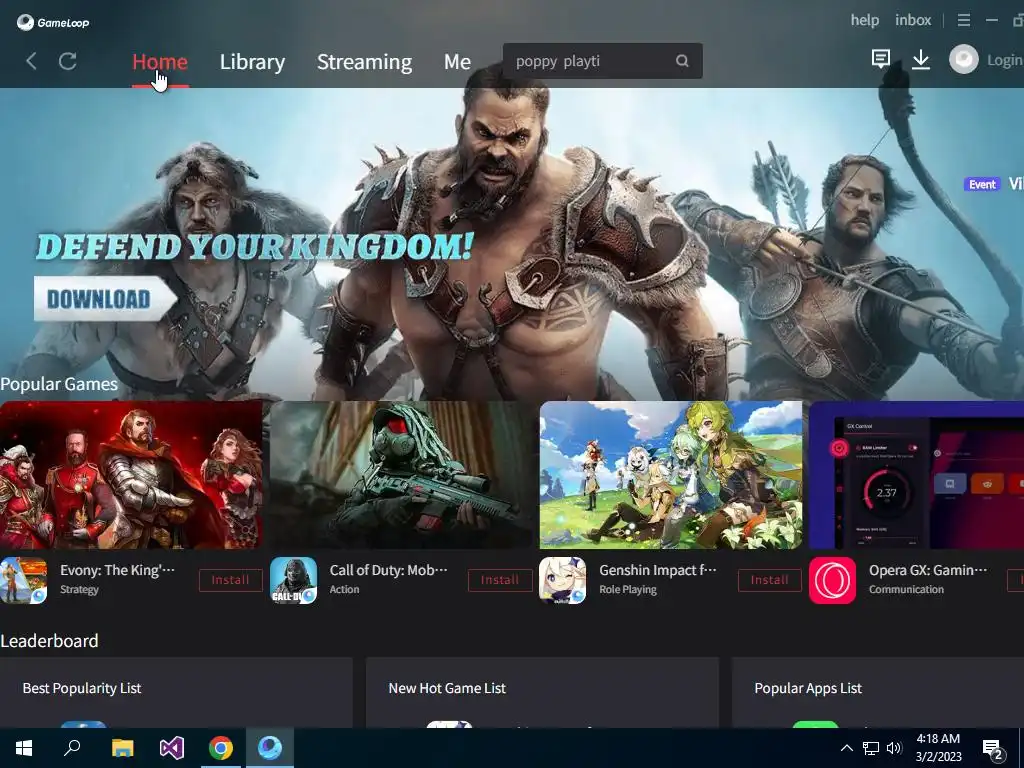Click Evony: The King' title text
The width and height of the screenshot is (1024, 768).
pos(118,570)
